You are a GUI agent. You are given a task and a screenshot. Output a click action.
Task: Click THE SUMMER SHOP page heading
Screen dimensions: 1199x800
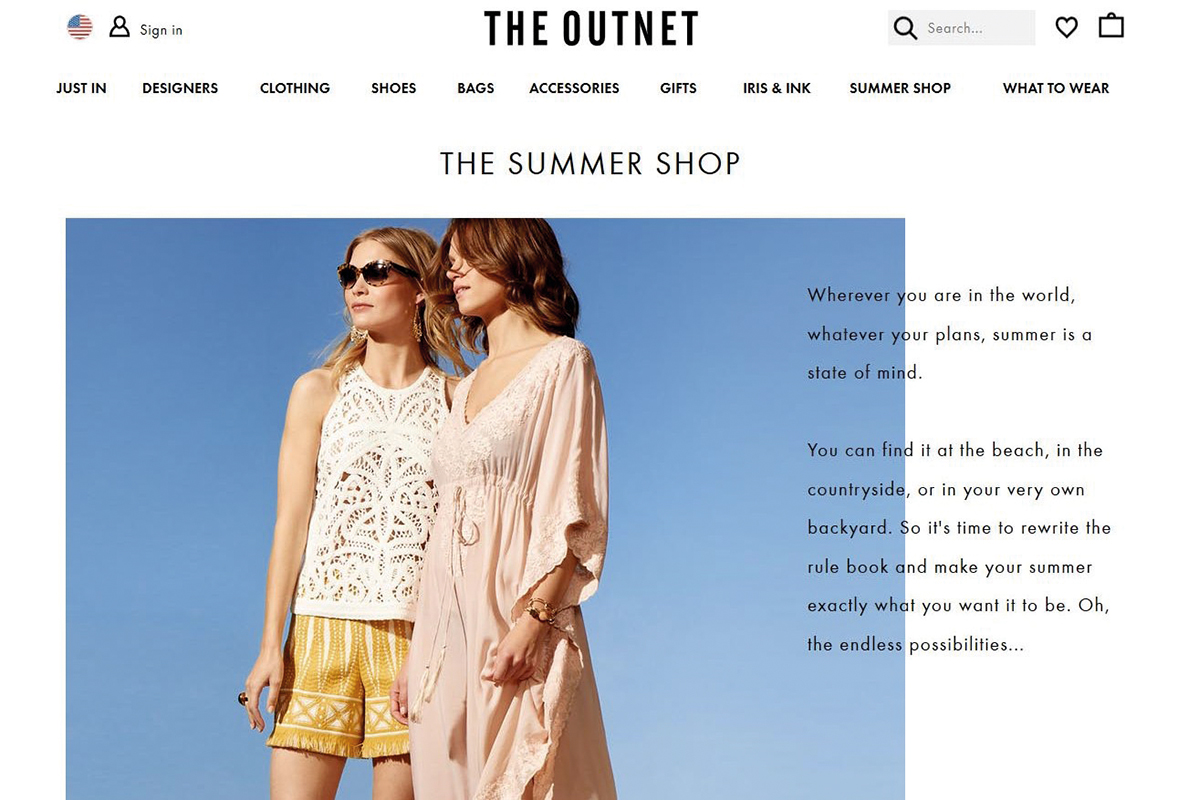tap(590, 163)
